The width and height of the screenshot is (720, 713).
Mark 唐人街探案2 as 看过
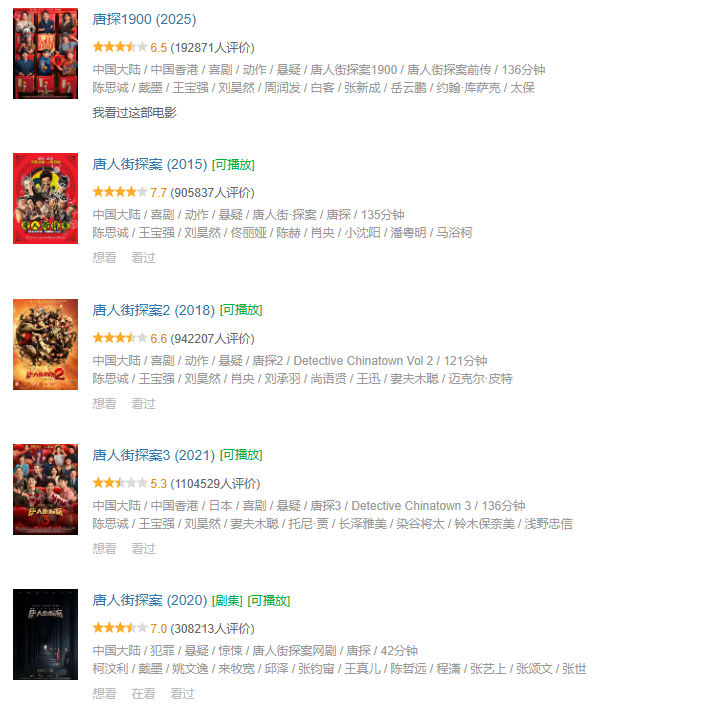coord(143,404)
